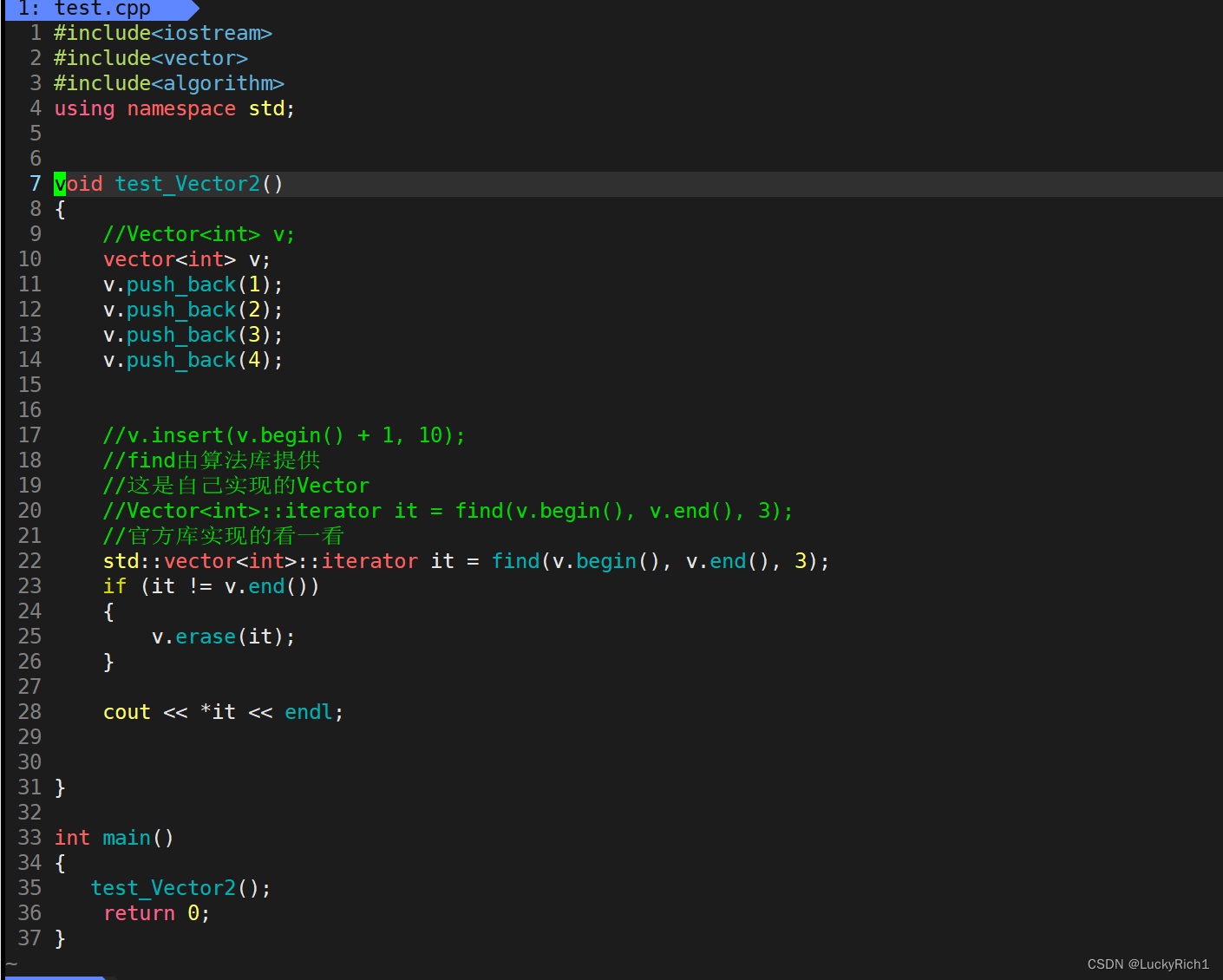Click line number 22 in gutter
The image size is (1223, 980).
[29, 561]
